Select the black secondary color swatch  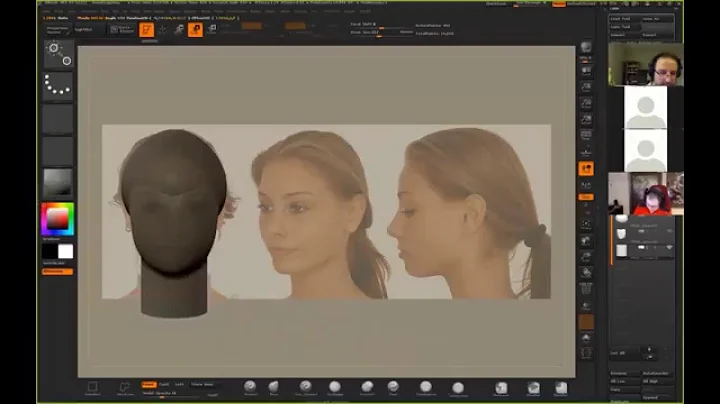(x=50, y=252)
